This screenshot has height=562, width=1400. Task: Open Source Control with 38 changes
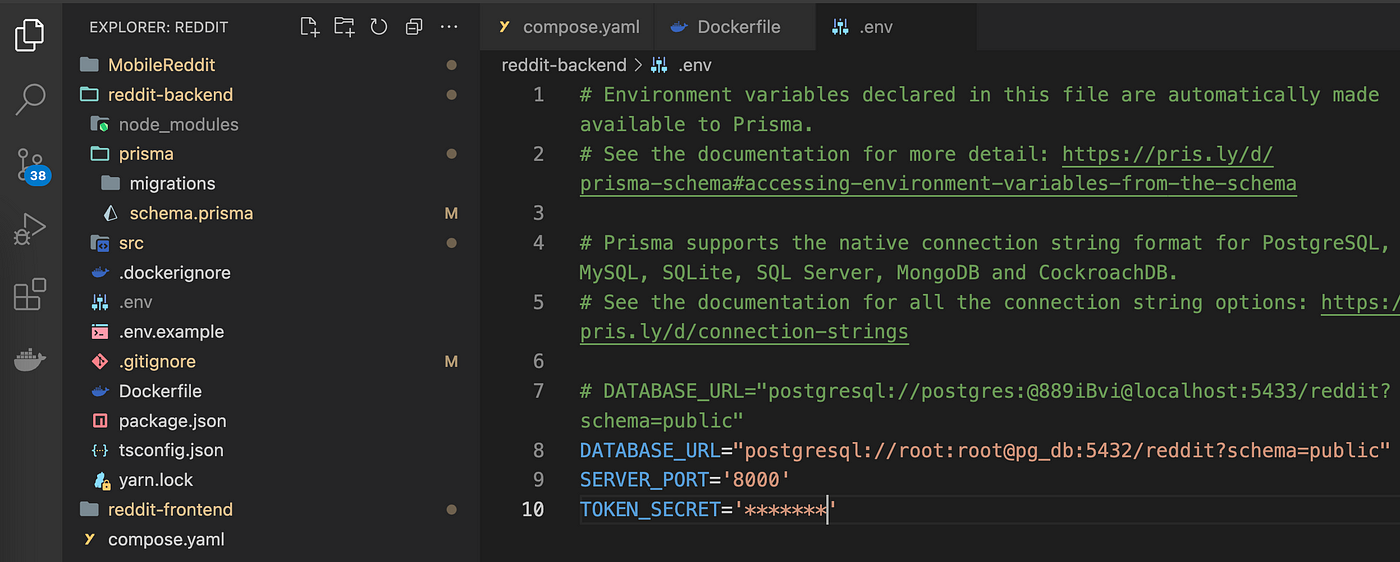[30, 165]
